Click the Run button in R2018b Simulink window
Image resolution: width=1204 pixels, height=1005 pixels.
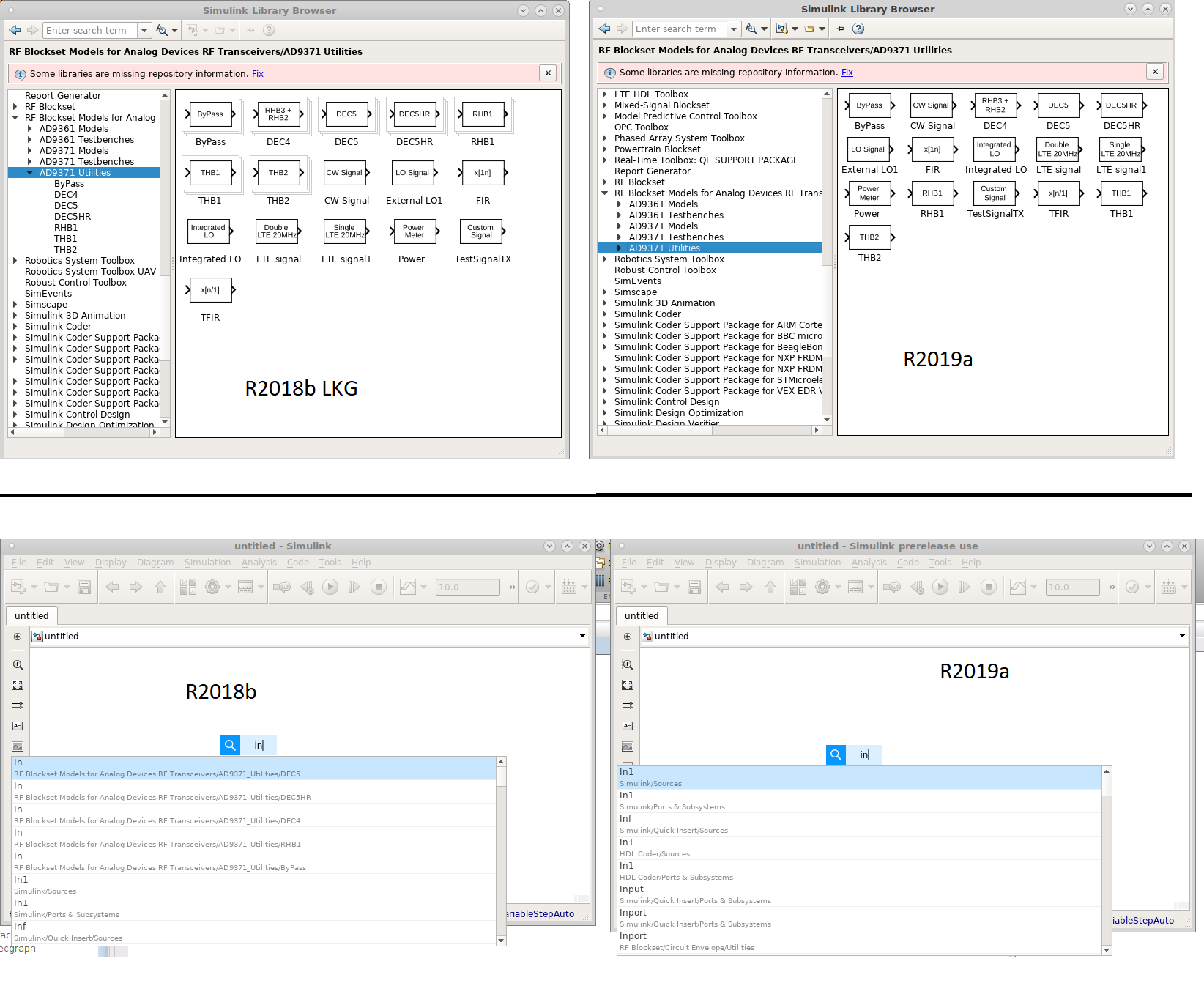pos(330,587)
